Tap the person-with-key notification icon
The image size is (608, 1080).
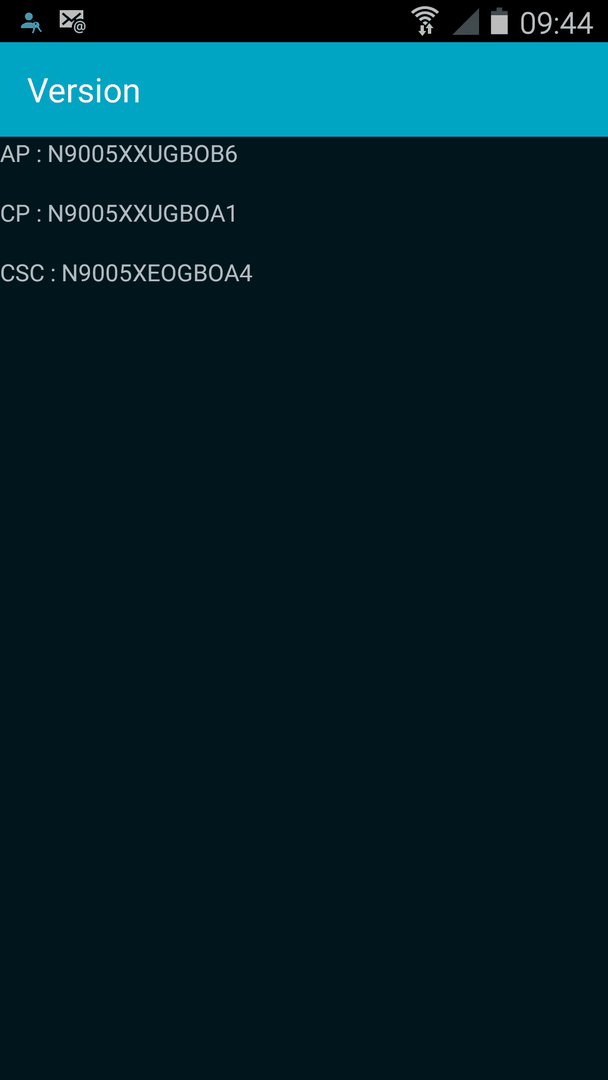31,22
